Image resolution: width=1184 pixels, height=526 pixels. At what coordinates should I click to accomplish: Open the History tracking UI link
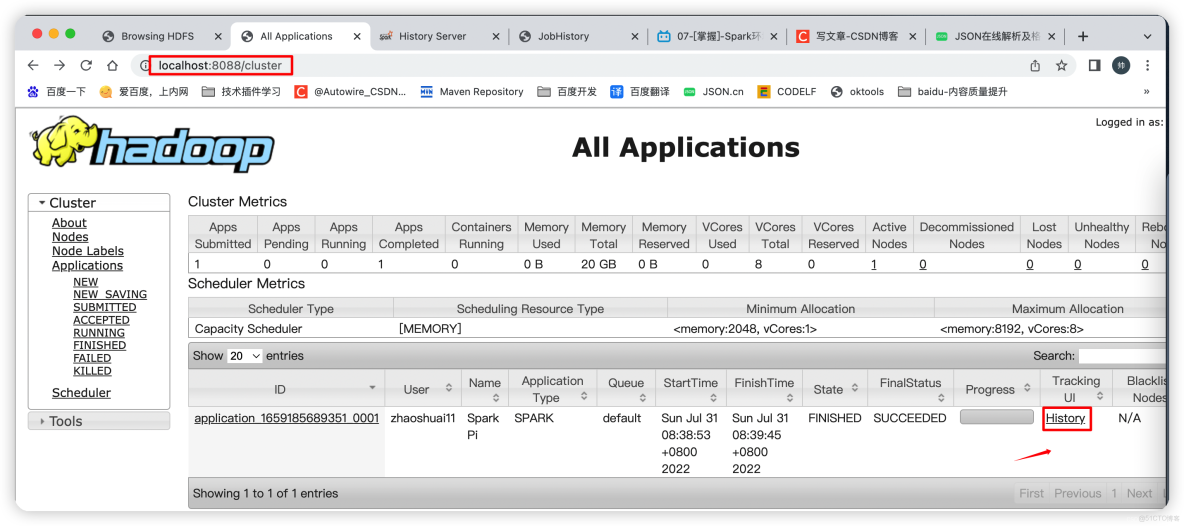(x=1065, y=419)
